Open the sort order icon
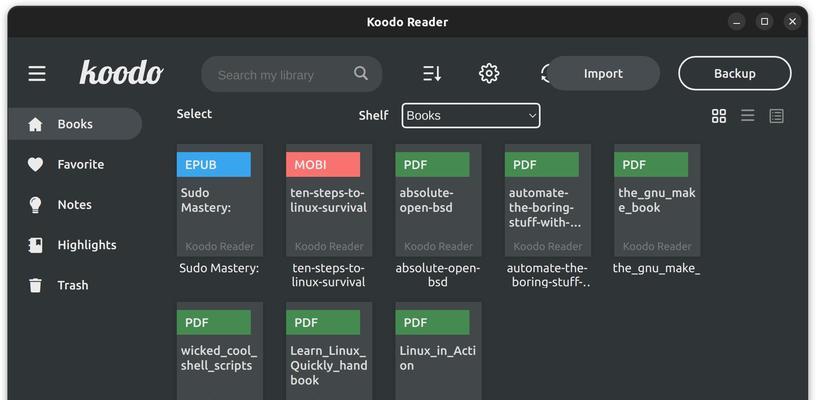This screenshot has height=400, width=816. [x=432, y=73]
